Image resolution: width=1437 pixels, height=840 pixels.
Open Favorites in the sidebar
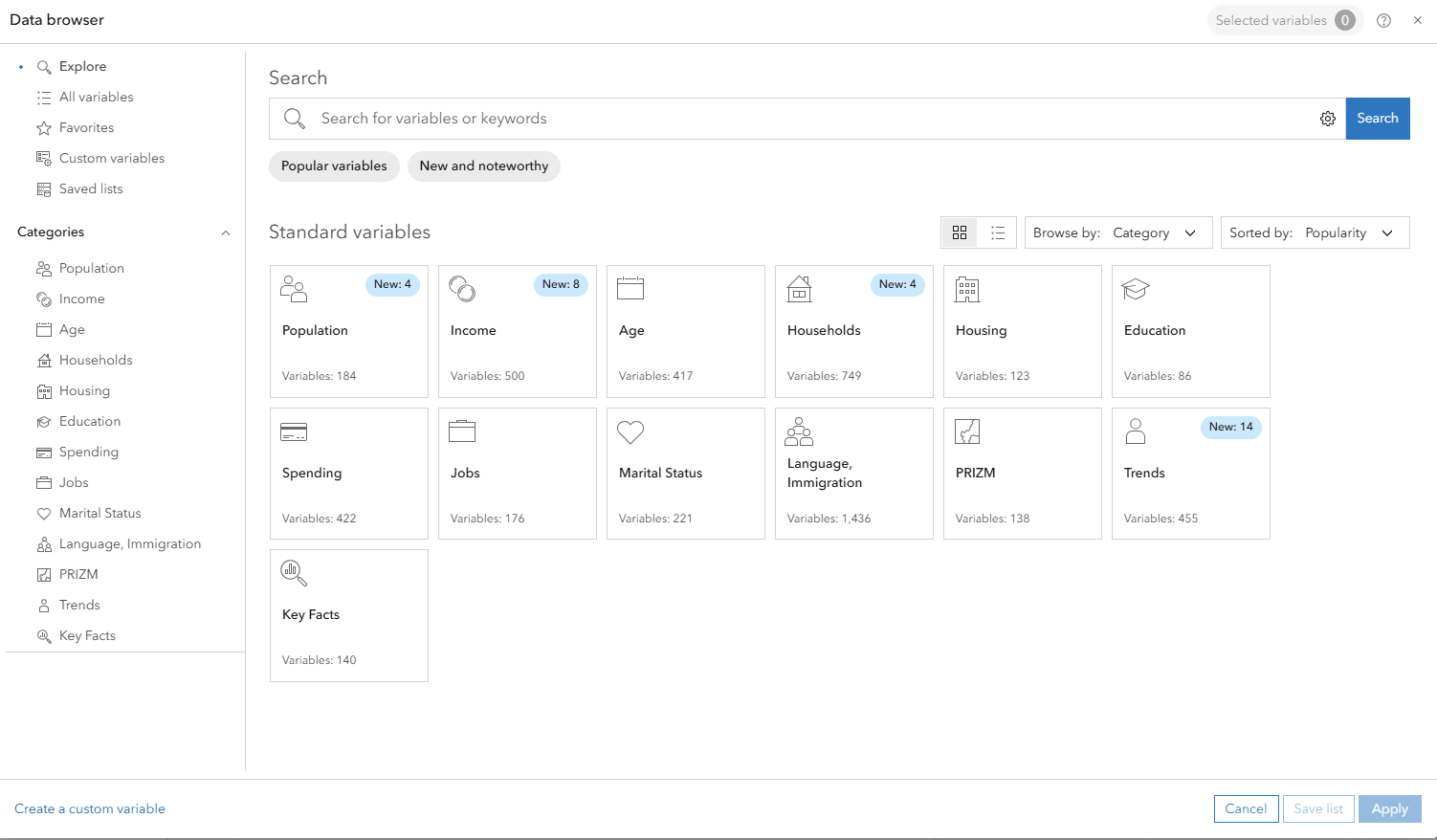coord(86,128)
